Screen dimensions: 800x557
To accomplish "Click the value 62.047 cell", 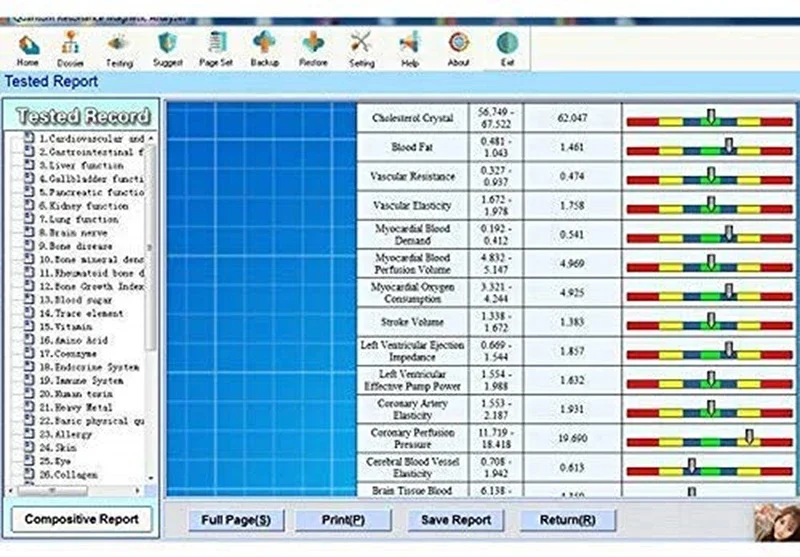I will pos(572,118).
